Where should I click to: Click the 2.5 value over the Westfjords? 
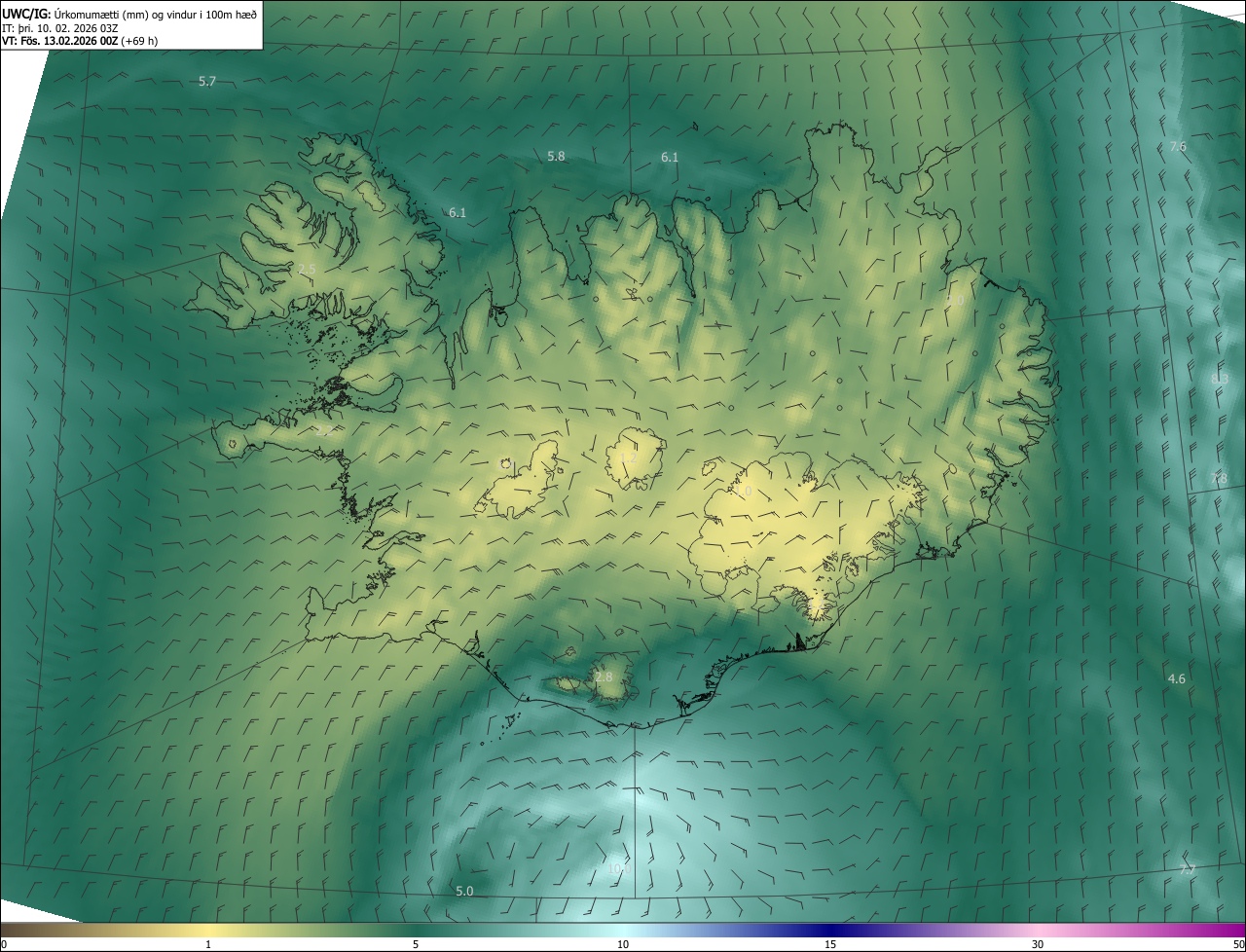click(x=308, y=269)
